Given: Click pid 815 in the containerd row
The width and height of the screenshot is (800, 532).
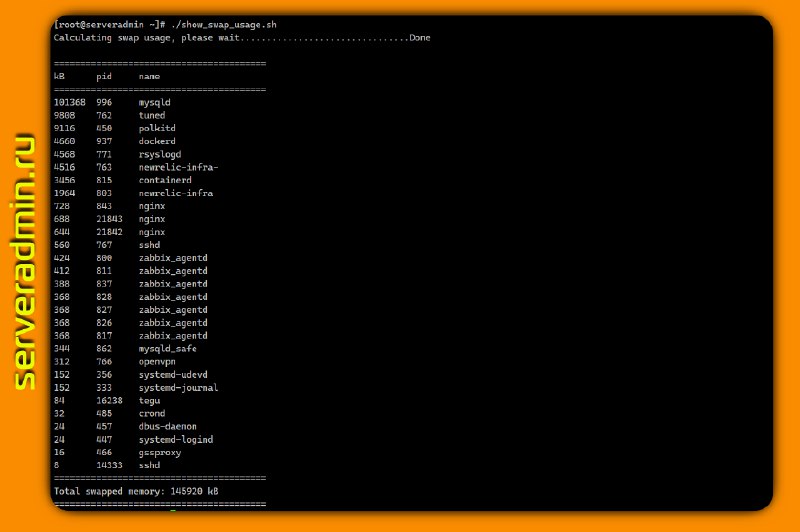Looking at the screenshot, I should click(x=104, y=180).
